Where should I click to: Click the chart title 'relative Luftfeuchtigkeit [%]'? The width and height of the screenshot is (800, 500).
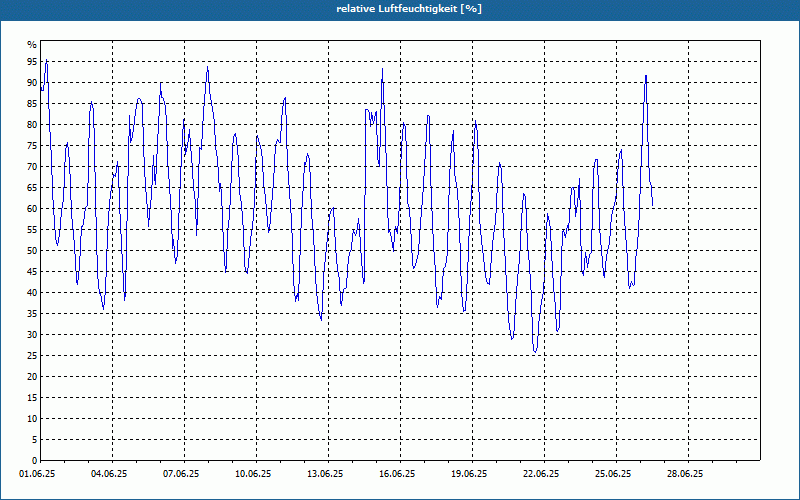coord(409,9)
